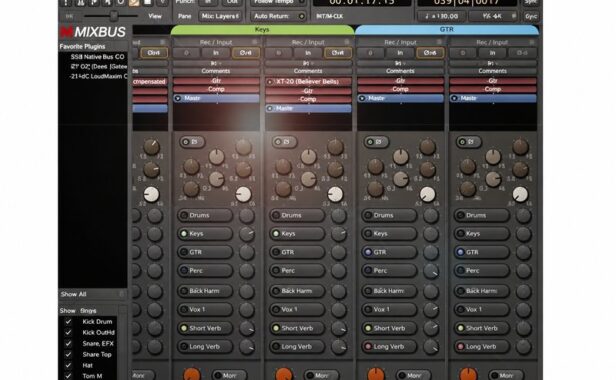The width and height of the screenshot is (616, 380).
Task: Click orange knob at bottom of first GTR strip
Action: pyautogui.click(x=376, y=374)
